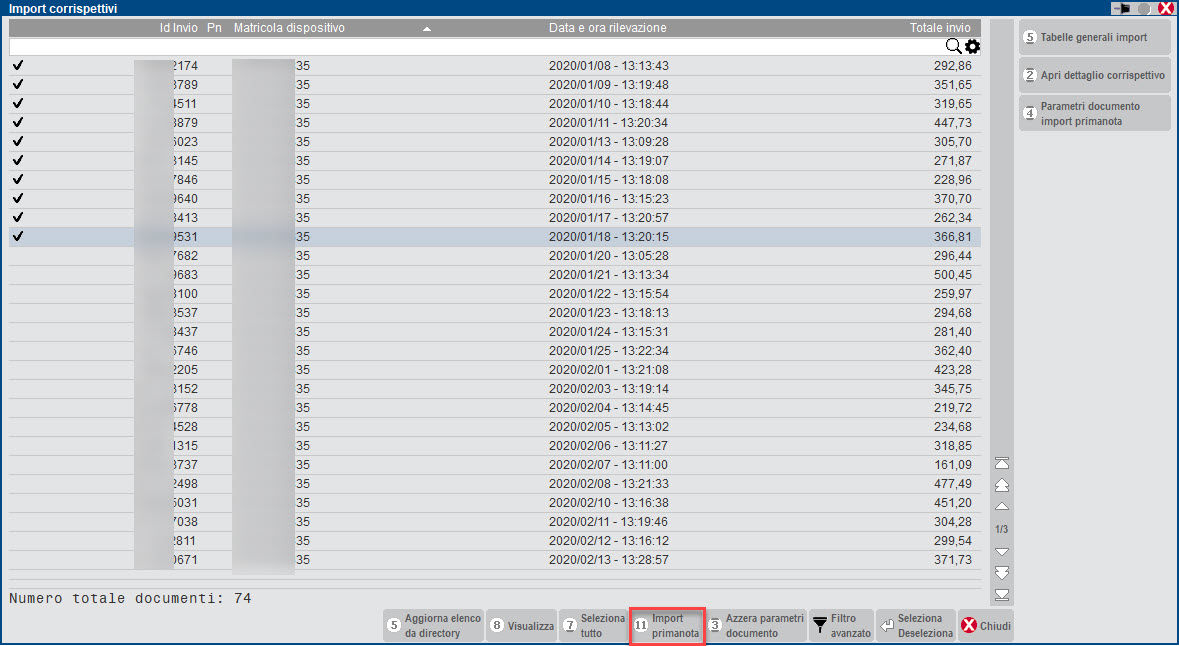Jump to last page with bottom arrow

point(1002,595)
